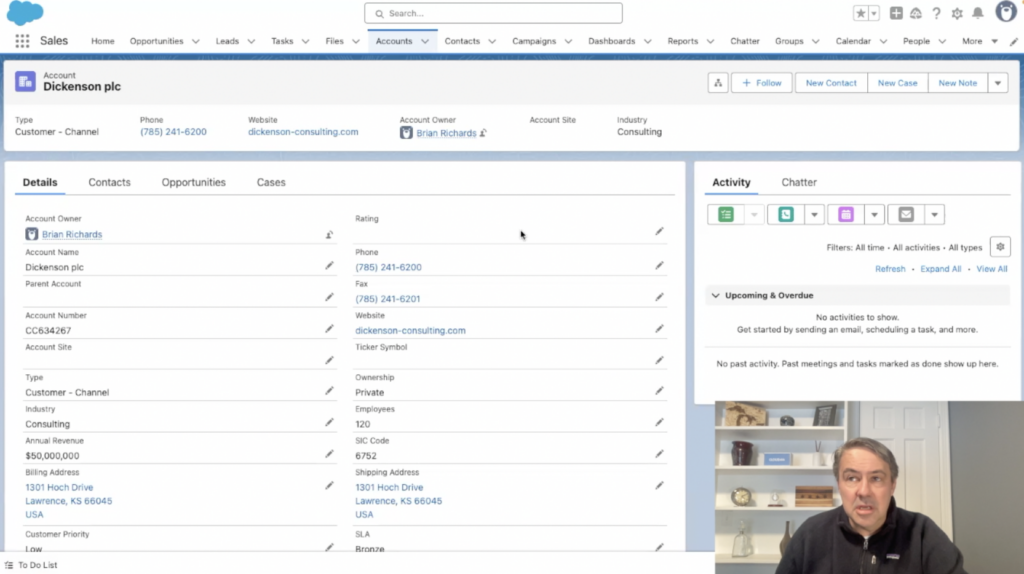
Task: Click Refresh in activity timeline
Action: tap(890, 269)
